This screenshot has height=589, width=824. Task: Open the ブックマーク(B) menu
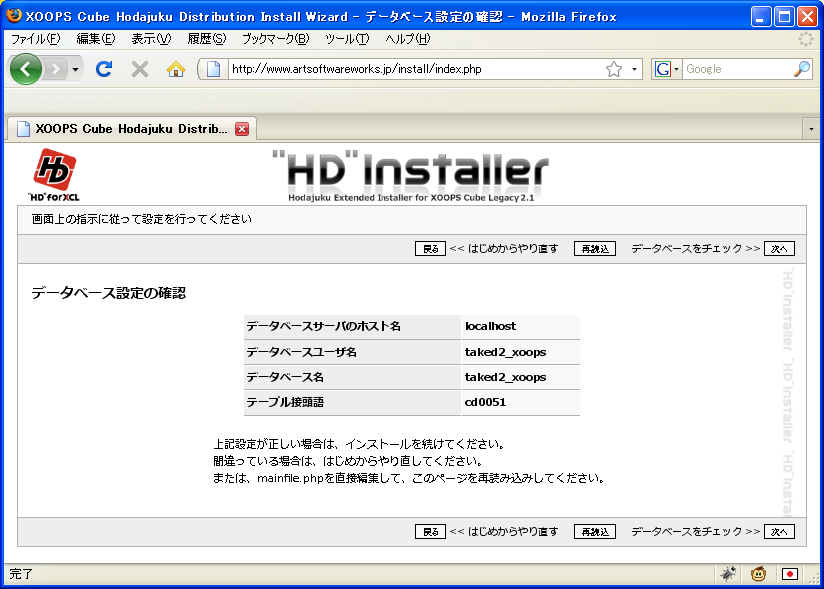[275, 39]
